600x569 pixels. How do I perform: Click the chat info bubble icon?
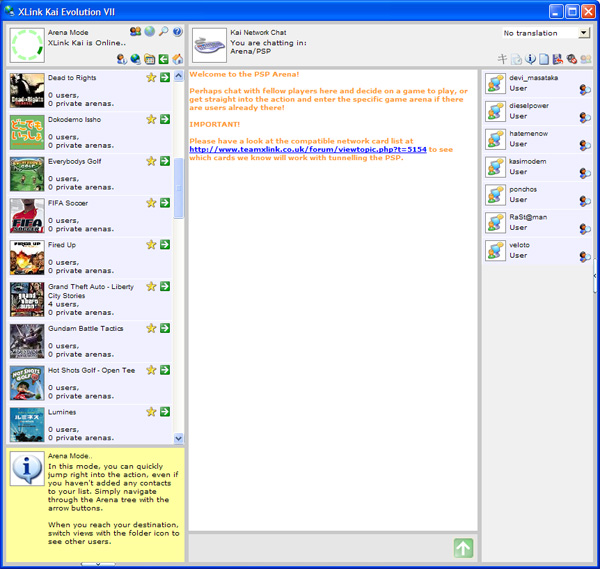[530, 59]
